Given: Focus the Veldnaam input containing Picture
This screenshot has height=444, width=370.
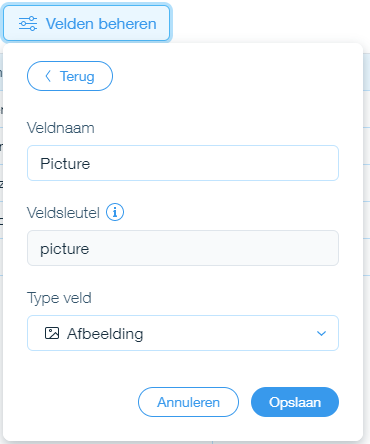Looking at the screenshot, I should (x=183, y=163).
